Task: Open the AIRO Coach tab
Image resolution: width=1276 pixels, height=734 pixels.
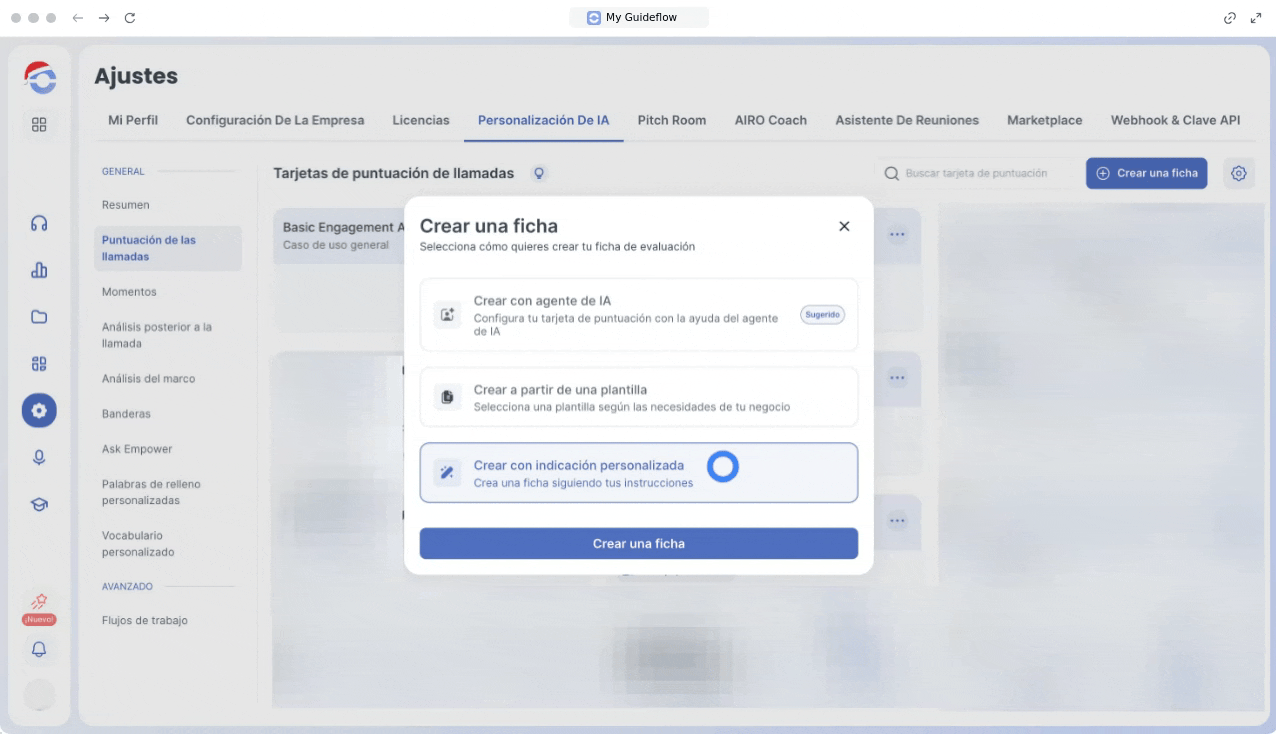Action: click(770, 120)
